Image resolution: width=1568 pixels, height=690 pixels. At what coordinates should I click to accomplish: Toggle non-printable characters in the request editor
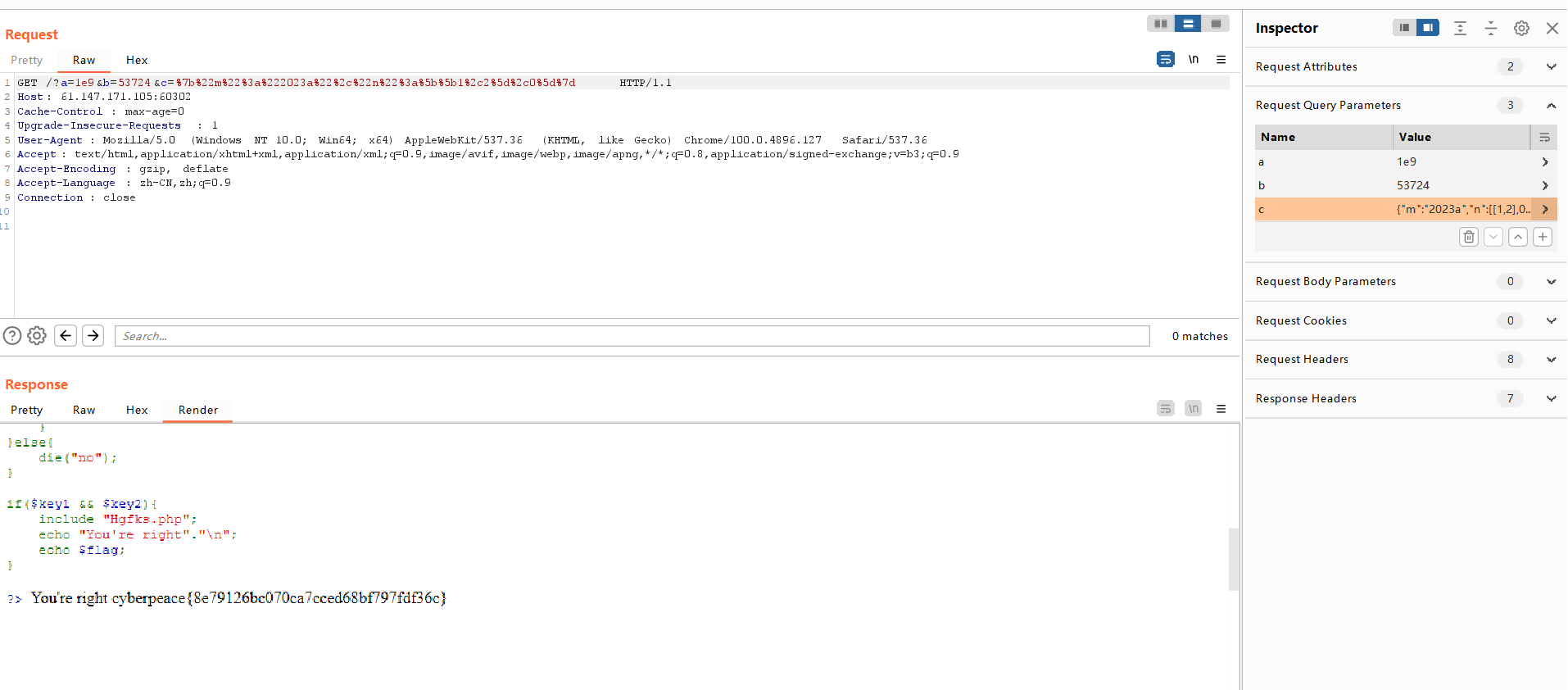(x=1194, y=59)
